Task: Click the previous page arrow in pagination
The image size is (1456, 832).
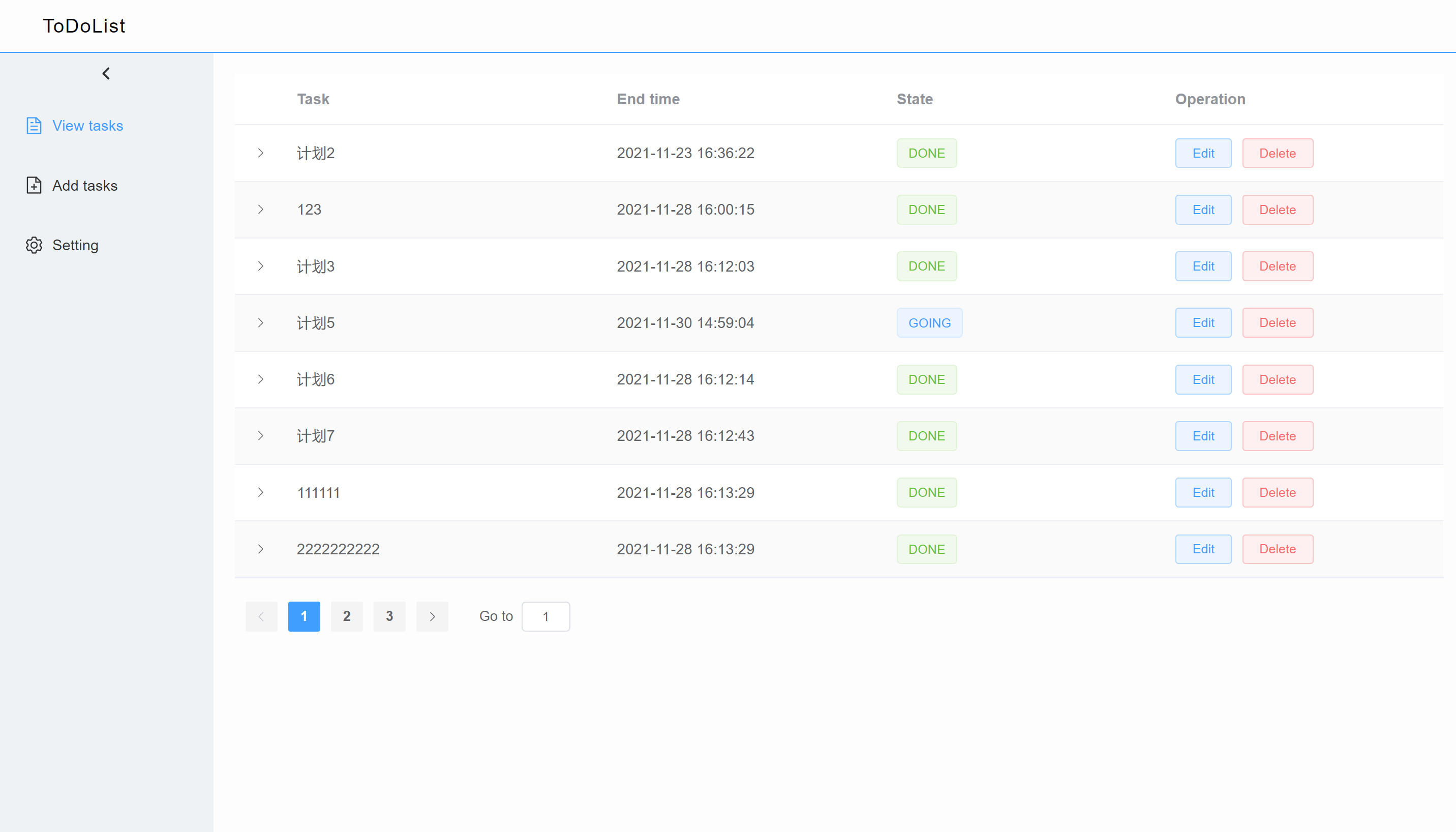Action: (x=261, y=616)
